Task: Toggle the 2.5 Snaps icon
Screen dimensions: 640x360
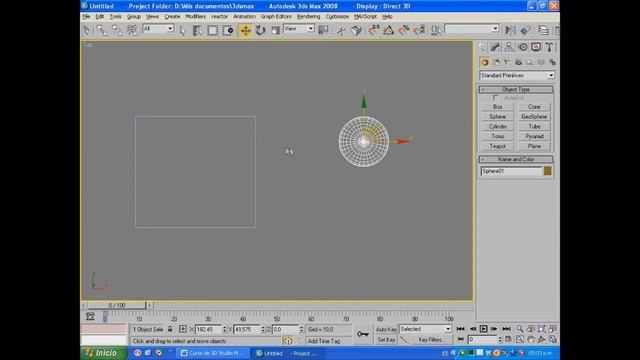Action: 373,30
